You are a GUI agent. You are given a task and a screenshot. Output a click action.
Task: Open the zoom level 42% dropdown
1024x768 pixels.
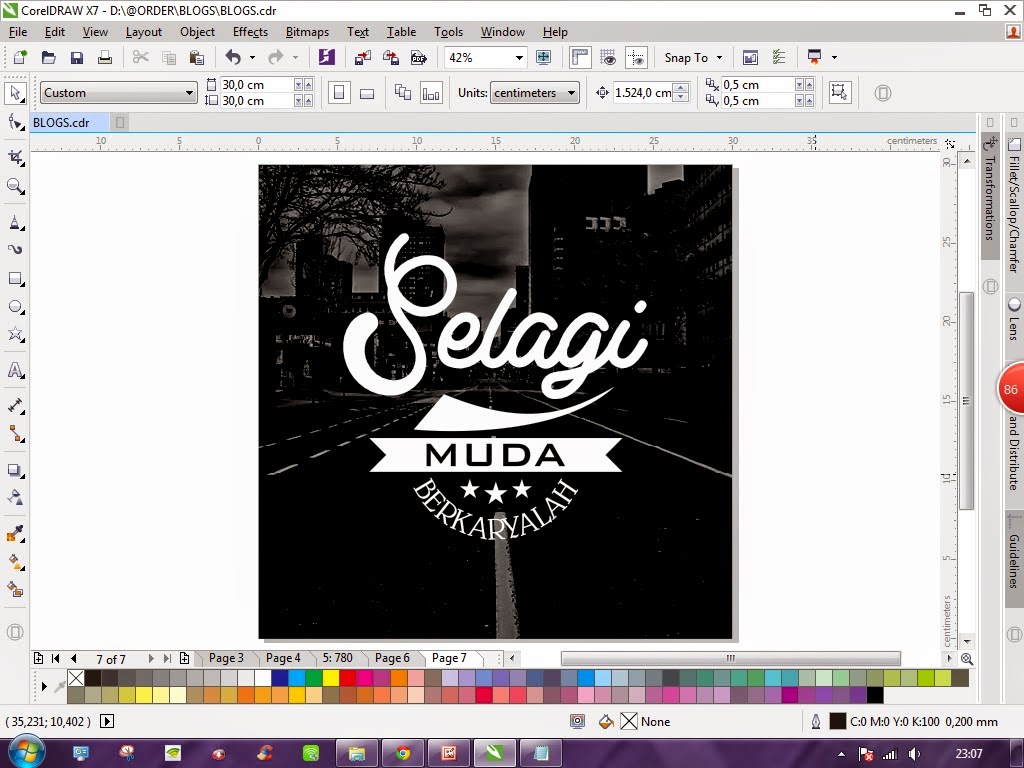[x=519, y=57]
